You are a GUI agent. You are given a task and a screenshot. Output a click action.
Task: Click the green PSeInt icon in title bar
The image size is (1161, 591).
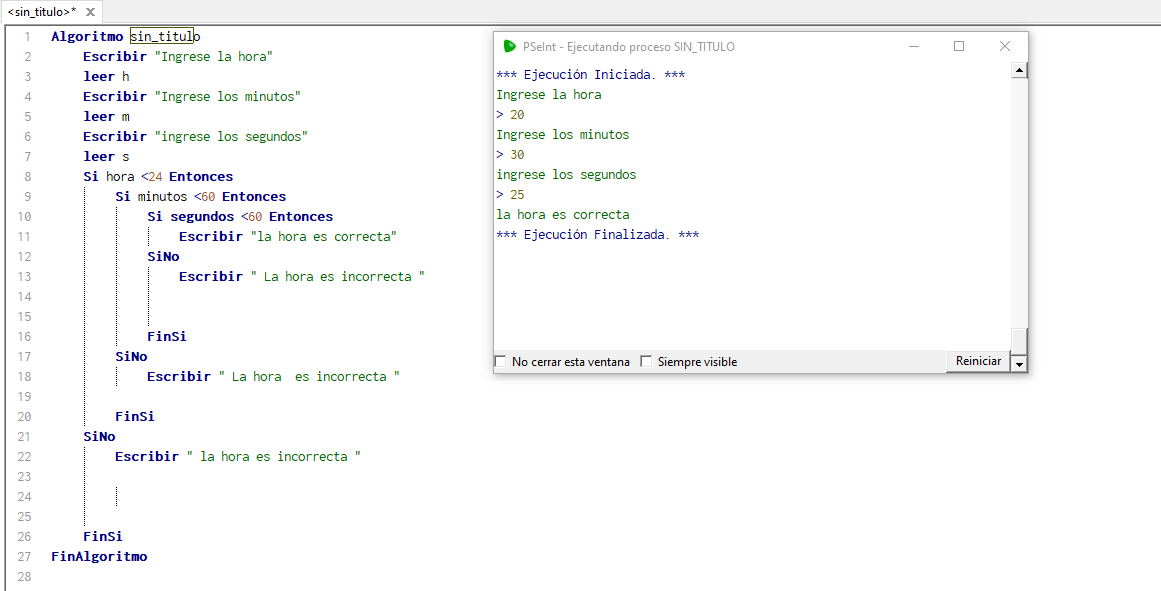coord(510,46)
